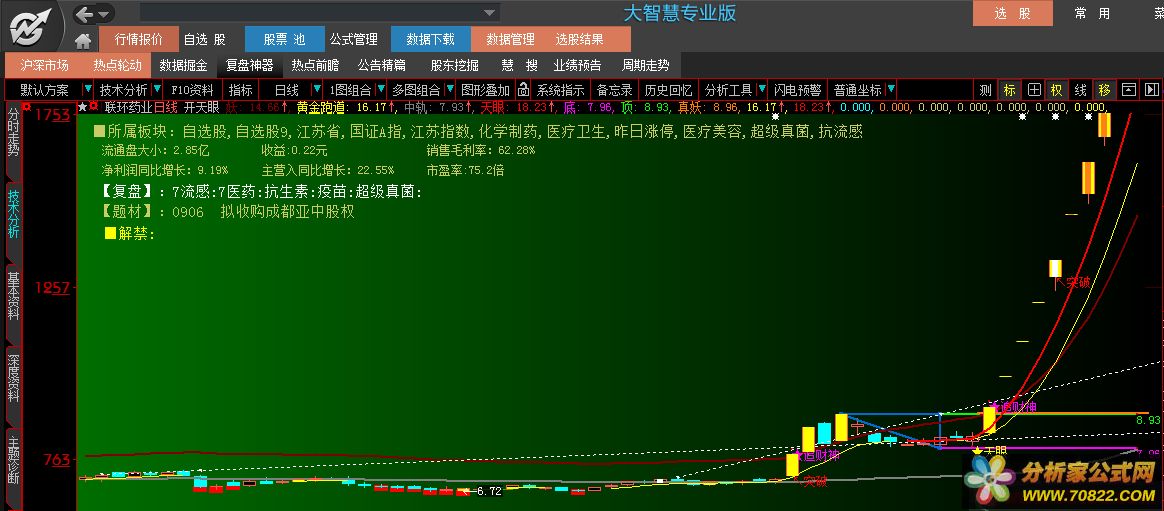Click the 分析工具 toolbar button
This screenshot has height=511, width=1164.
[x=728, y=90]
